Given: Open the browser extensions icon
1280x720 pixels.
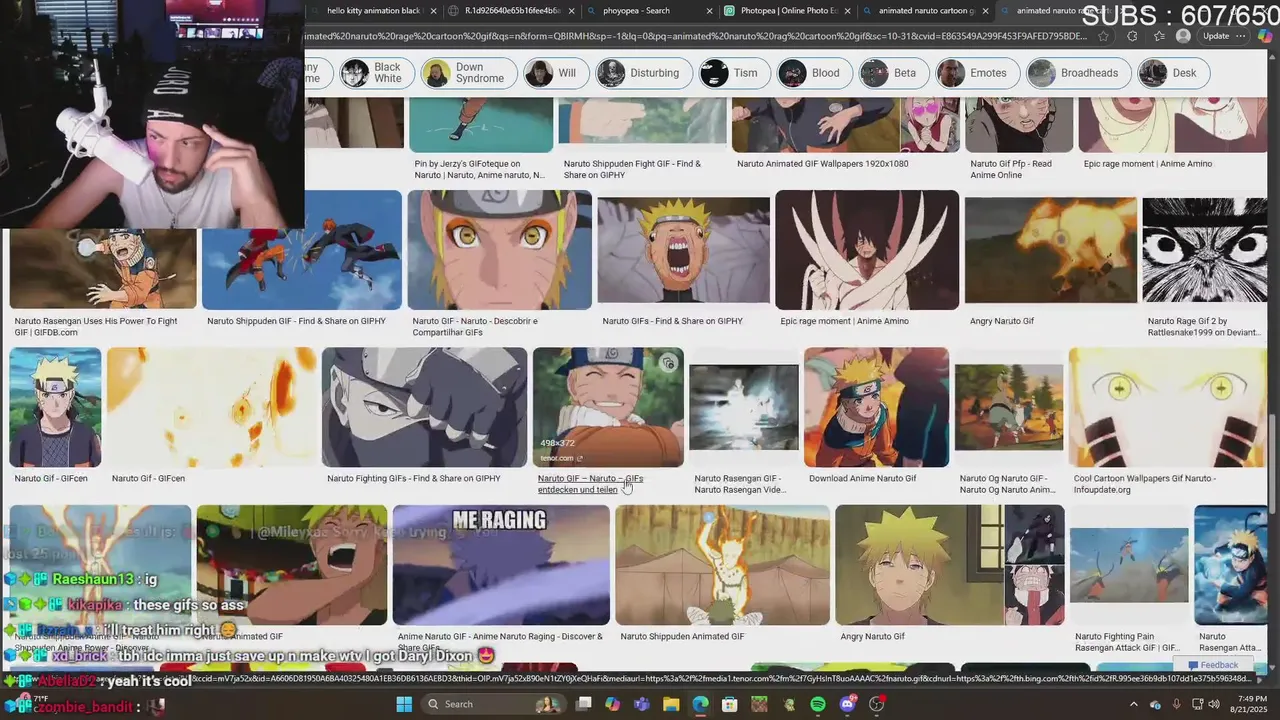Looking at the screenshot, I should (x=1132, y=36).
